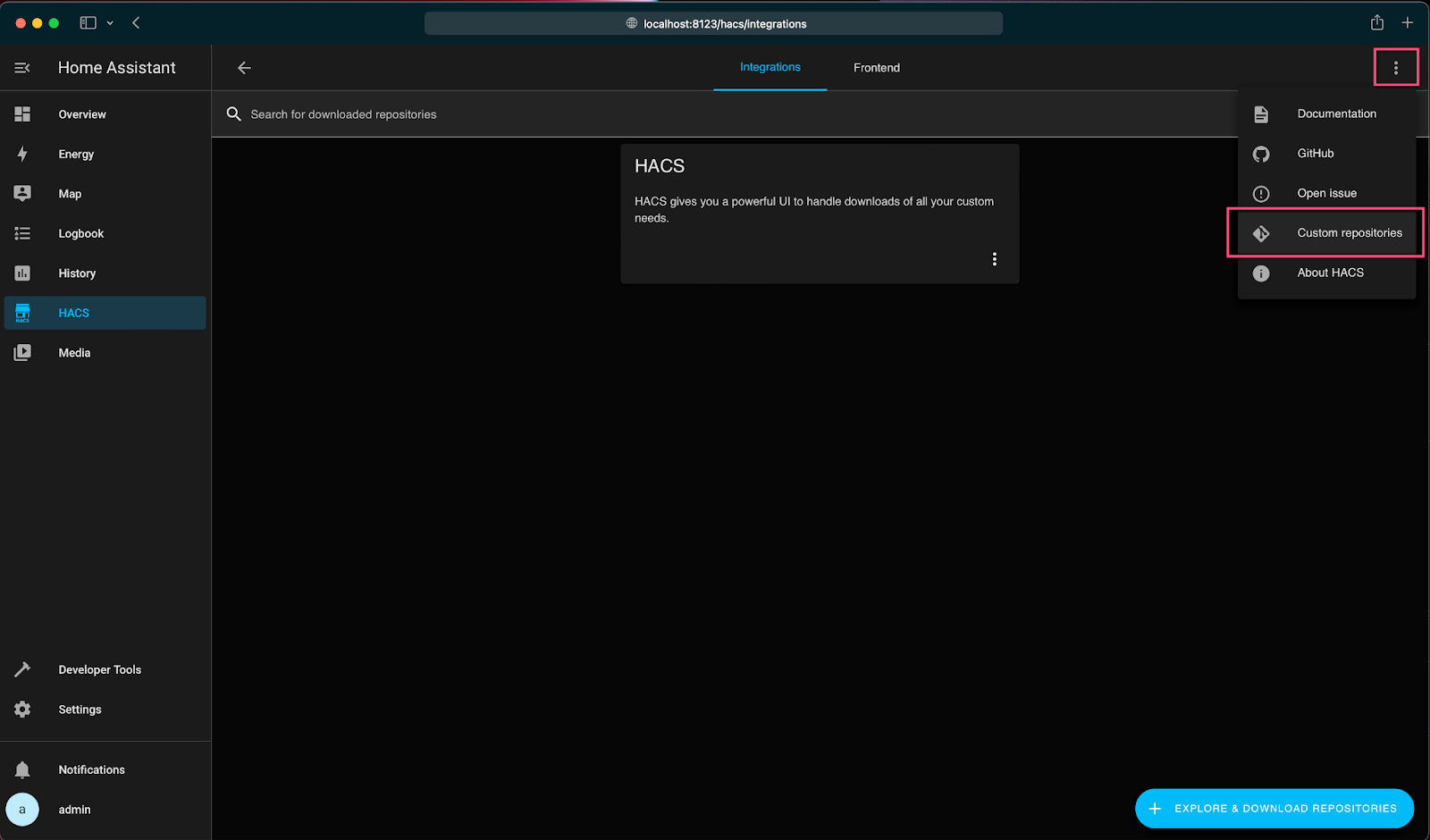Click the Logbook list icon
The image size is (1430, 840).
22,233
